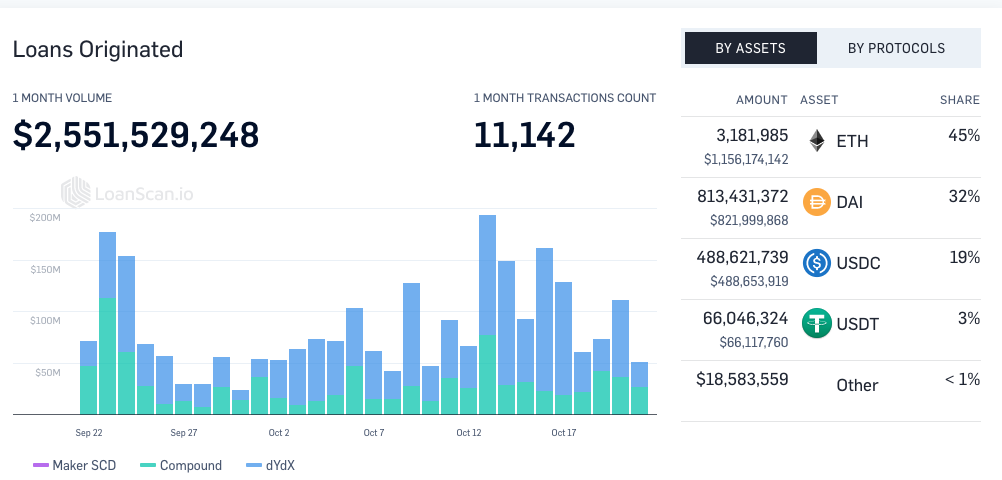Click the orange DAI coin icon
1002x480 pixels.
coord(817,202)
